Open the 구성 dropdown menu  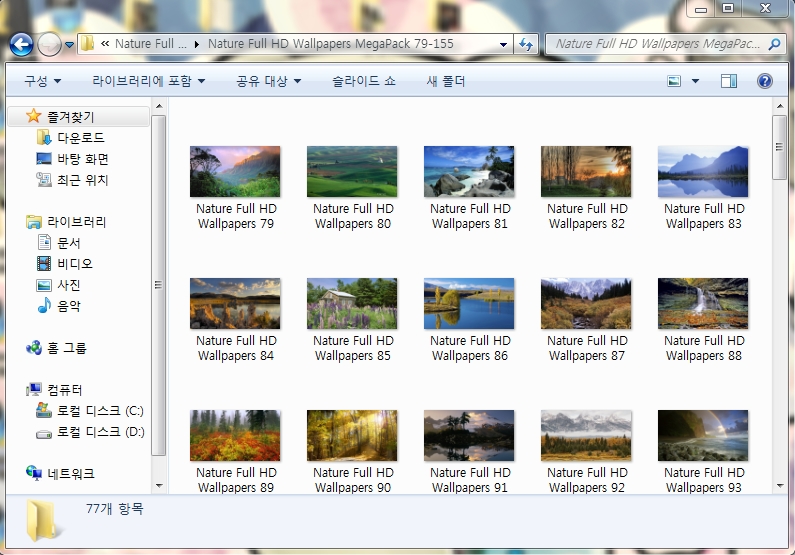point(42,81)
